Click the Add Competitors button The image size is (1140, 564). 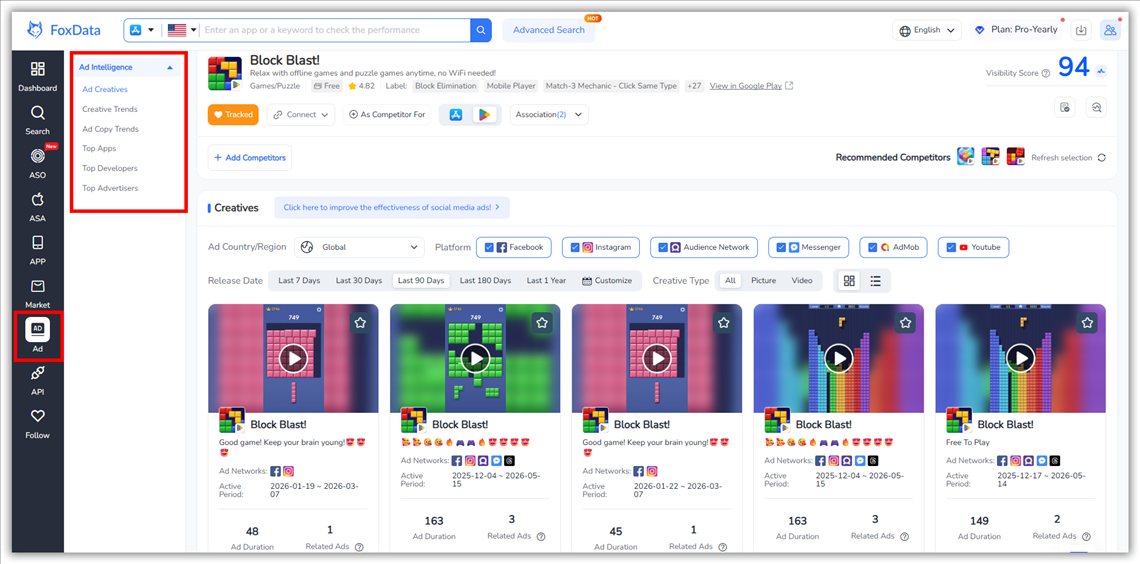pos(249,158)
